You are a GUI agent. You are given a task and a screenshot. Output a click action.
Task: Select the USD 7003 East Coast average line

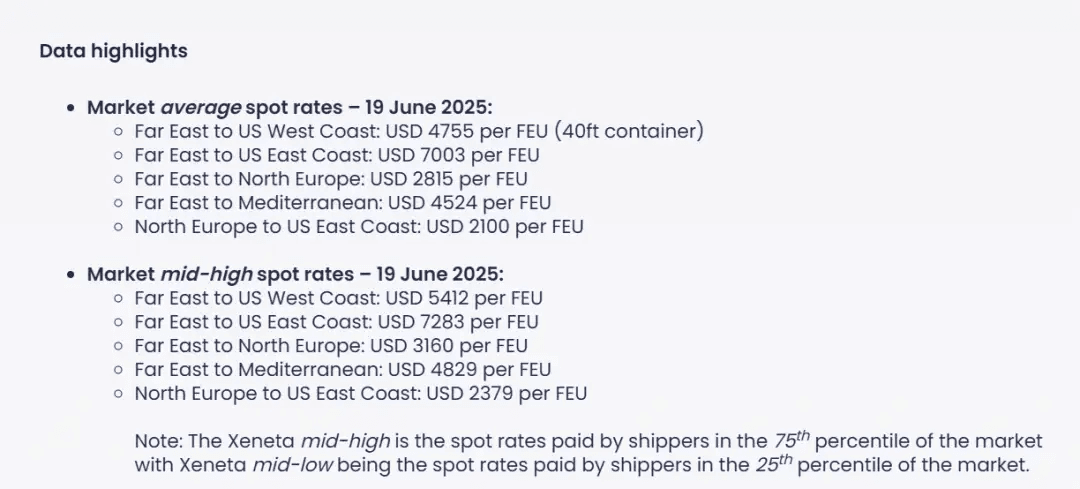pyautogui.click(x=337, y=155)
